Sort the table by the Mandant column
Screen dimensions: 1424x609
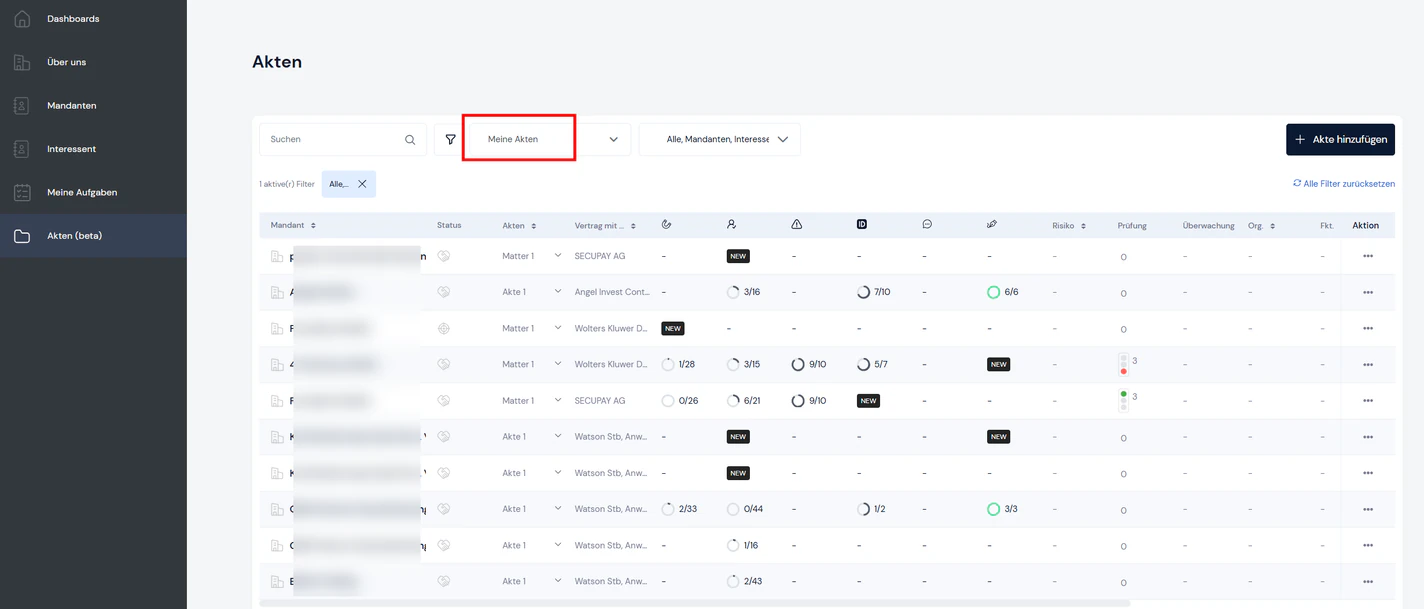(293, 225)
